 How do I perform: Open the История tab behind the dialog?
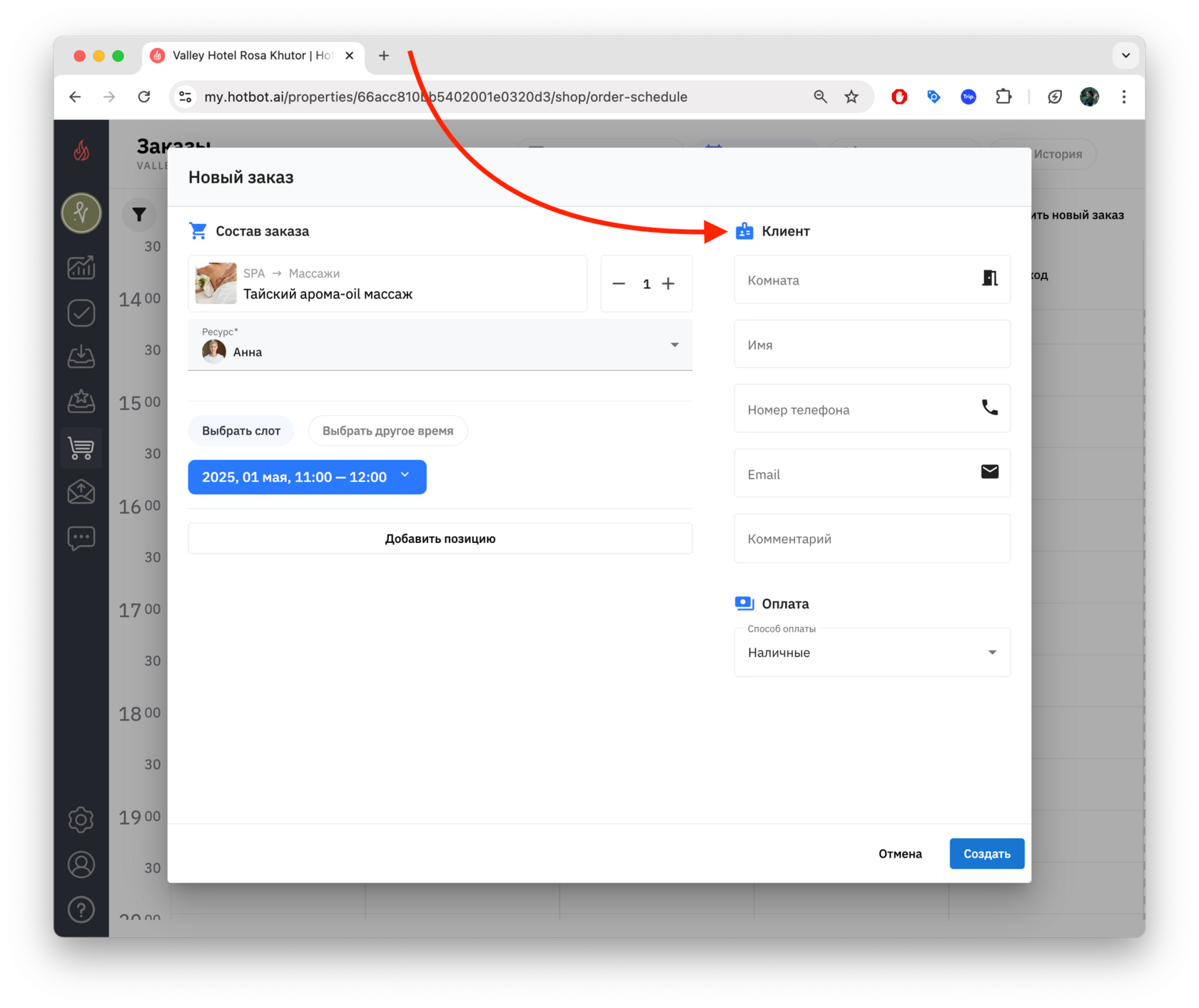(x=1058, y=154)
